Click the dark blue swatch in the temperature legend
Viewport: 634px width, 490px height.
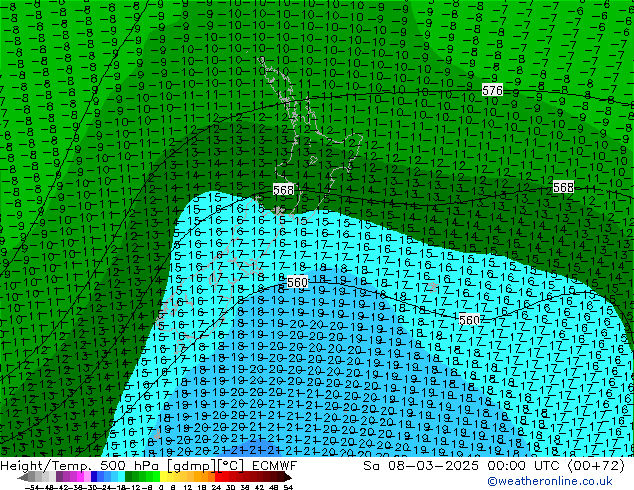pyautogui.click(x=94, y=477)
